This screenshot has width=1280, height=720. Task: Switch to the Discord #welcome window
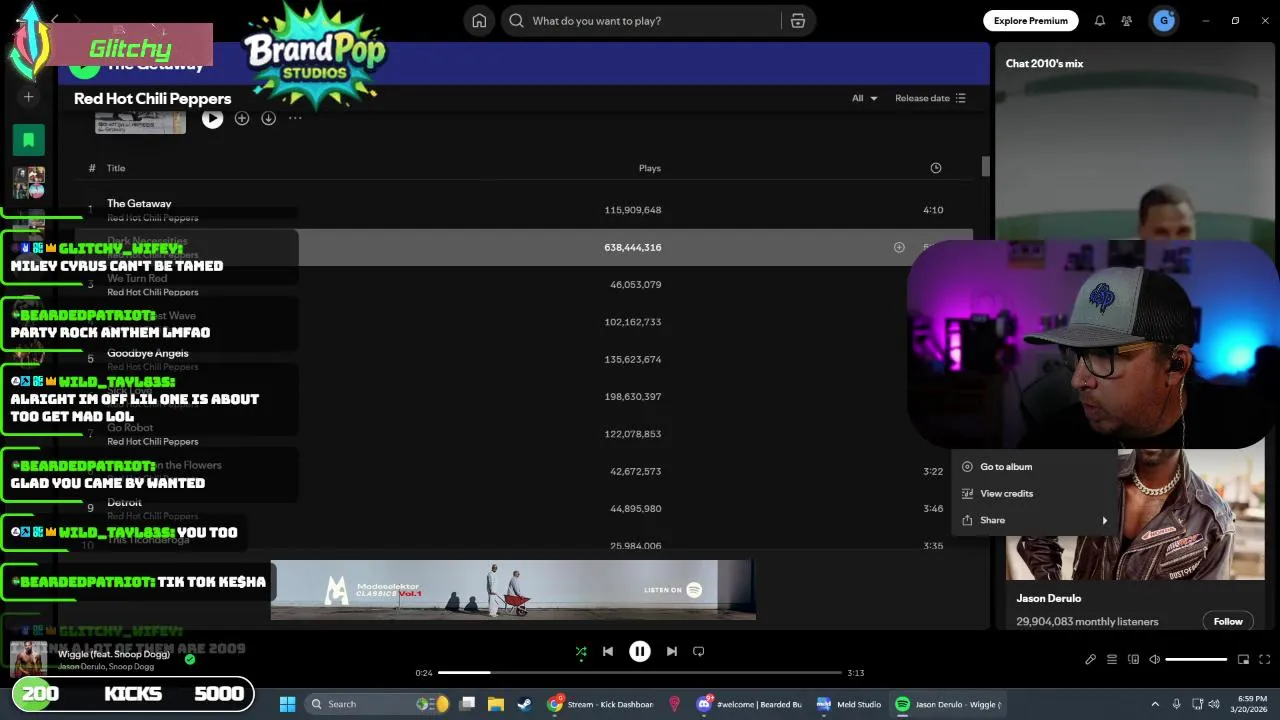point(752,704)
